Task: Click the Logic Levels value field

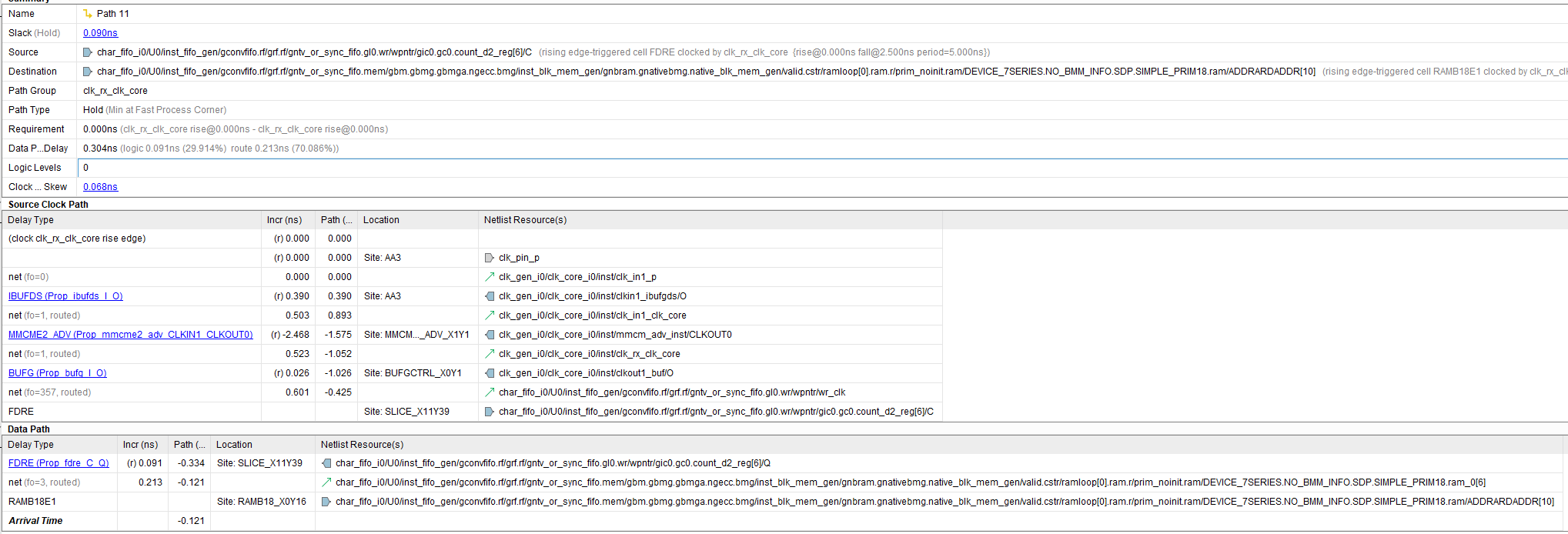Action: [x=823, y=168]
